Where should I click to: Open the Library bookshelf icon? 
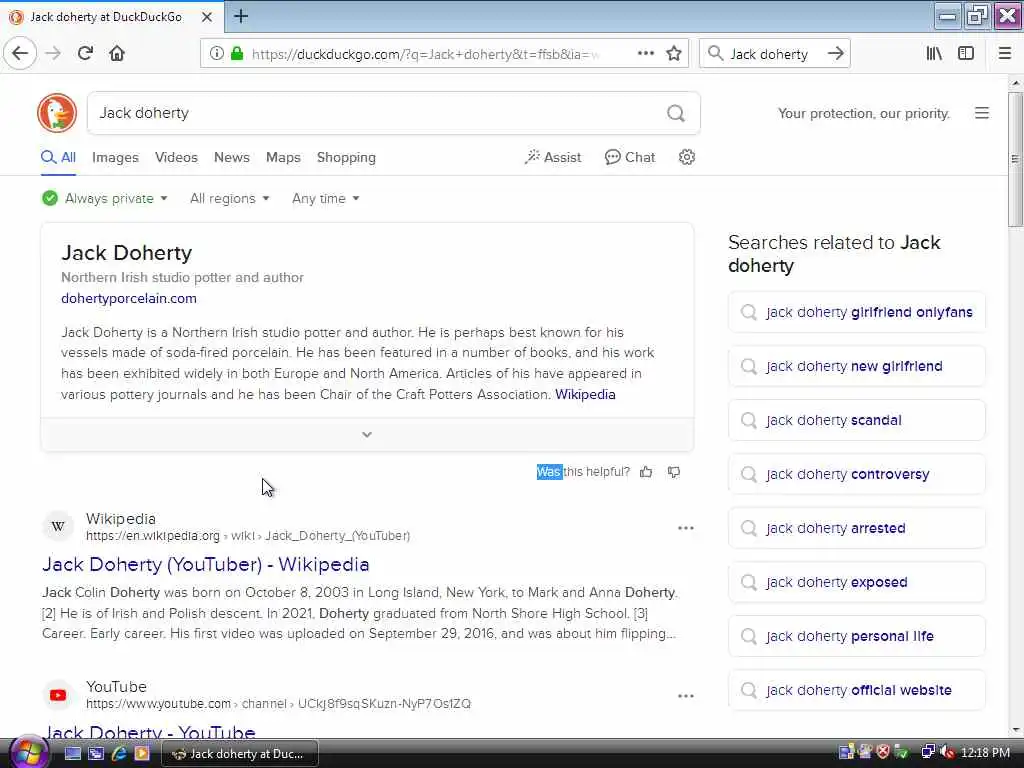click(934, 54)
